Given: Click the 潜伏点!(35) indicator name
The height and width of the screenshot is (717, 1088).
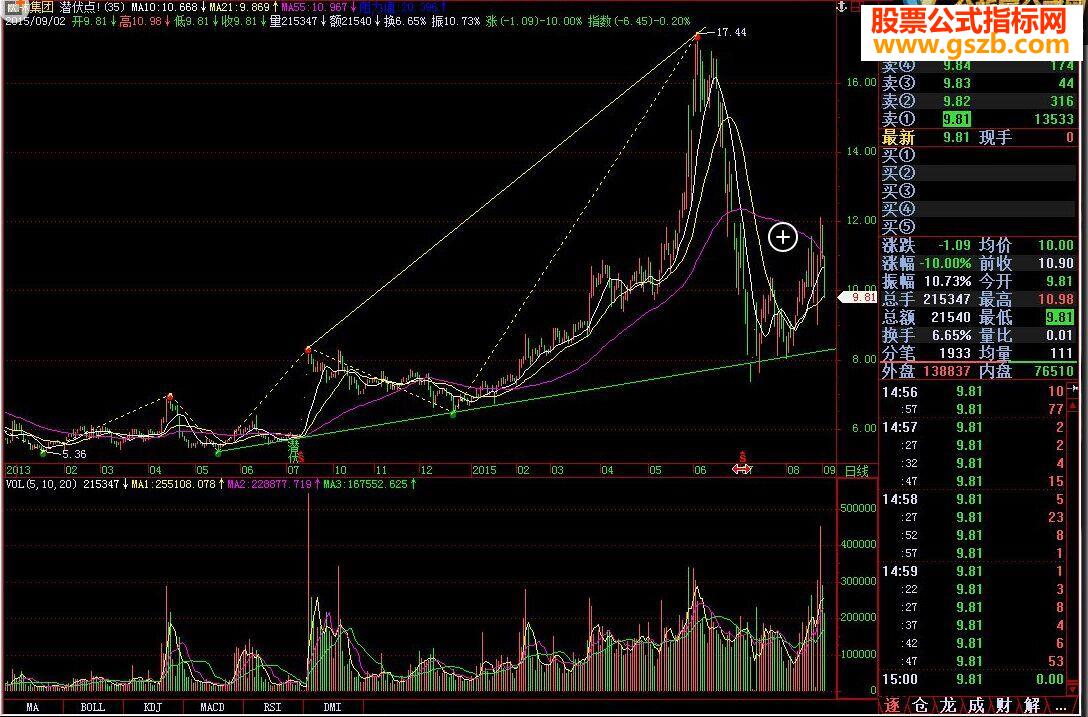Looking at the screenshot, I should click(x=91, y=8).
